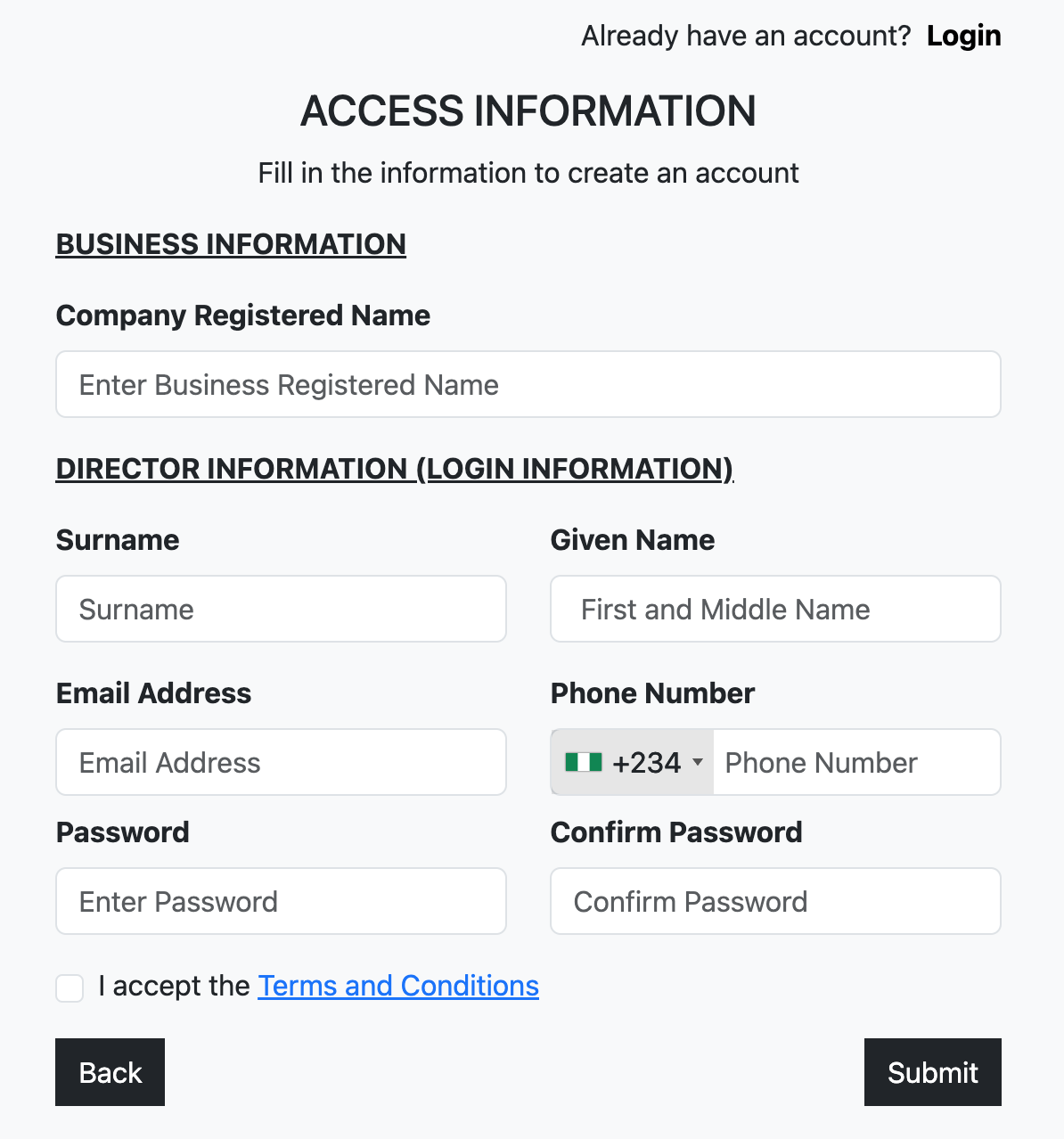Focus the Enter Business Registered Name field
1064x1139 pixels.
point(528,384)
